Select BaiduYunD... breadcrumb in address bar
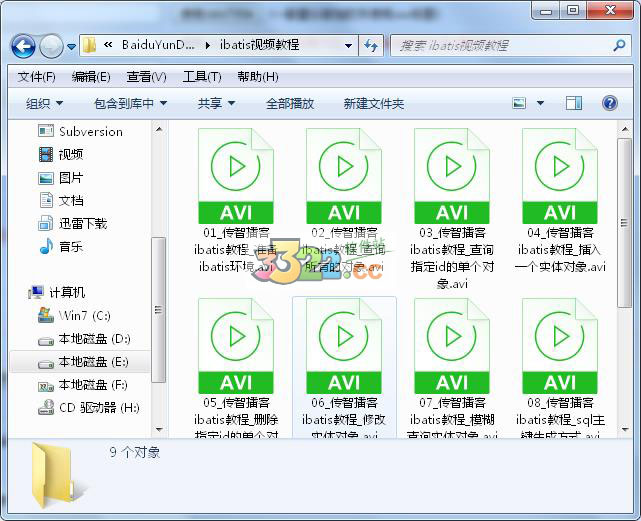Screen dimensions: 641x521 (x=158, y=45)
